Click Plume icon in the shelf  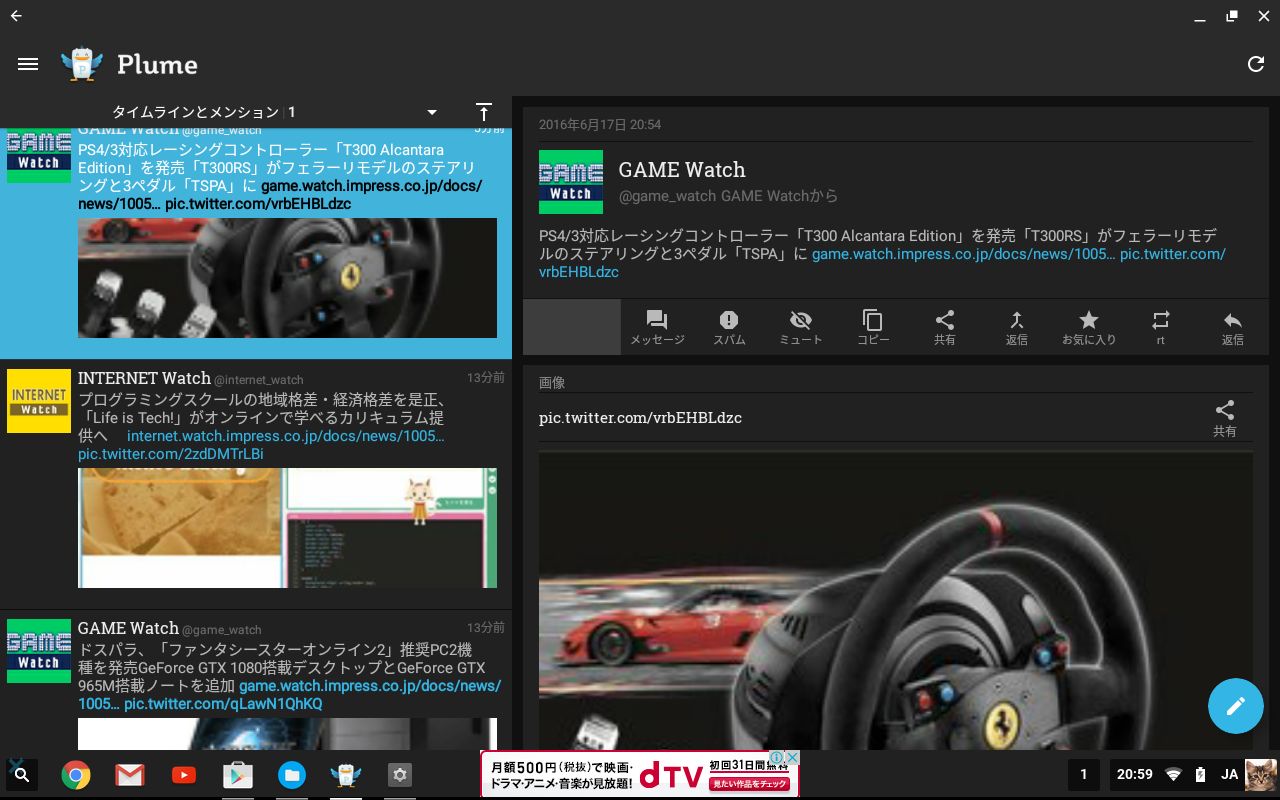[x=346, y=774]
